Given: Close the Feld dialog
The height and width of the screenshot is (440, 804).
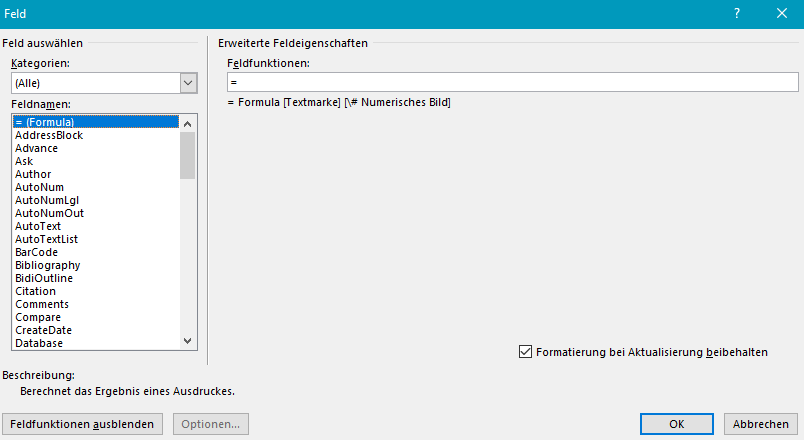Looking at the screenshot, I should tap(781, 13).
